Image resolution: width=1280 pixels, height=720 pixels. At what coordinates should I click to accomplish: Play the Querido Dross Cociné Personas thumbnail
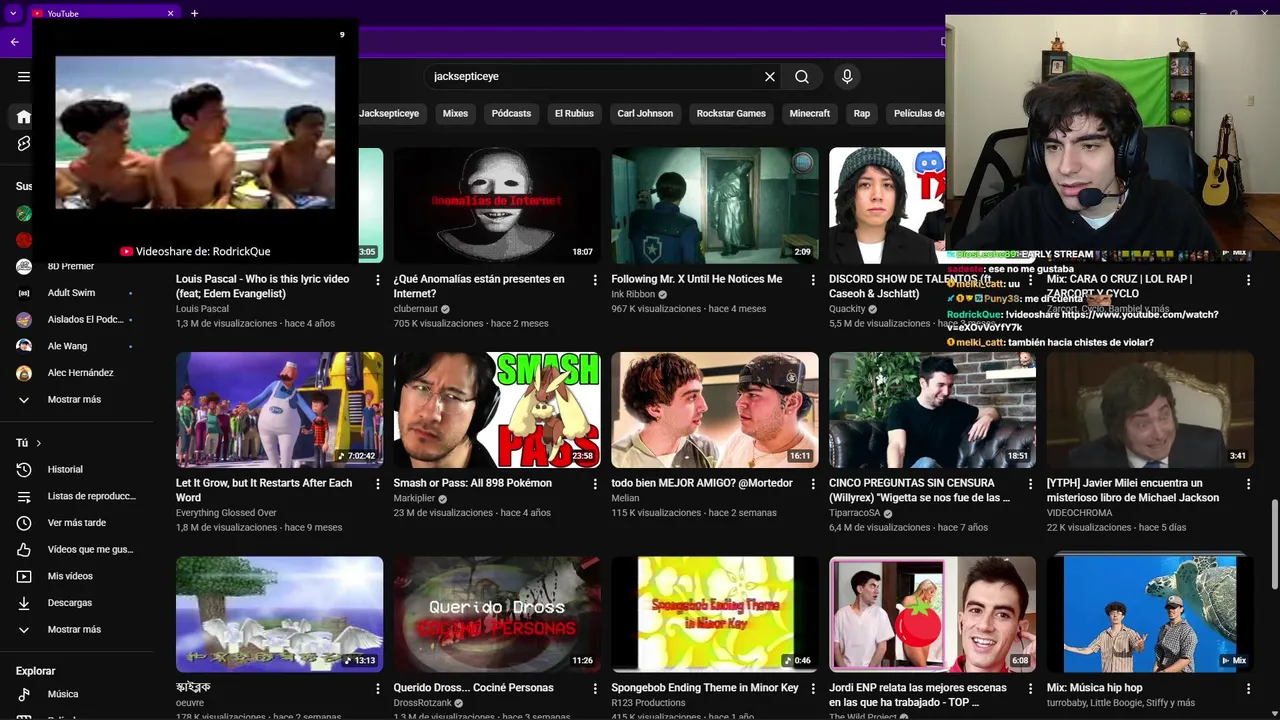tap(497, 614)
